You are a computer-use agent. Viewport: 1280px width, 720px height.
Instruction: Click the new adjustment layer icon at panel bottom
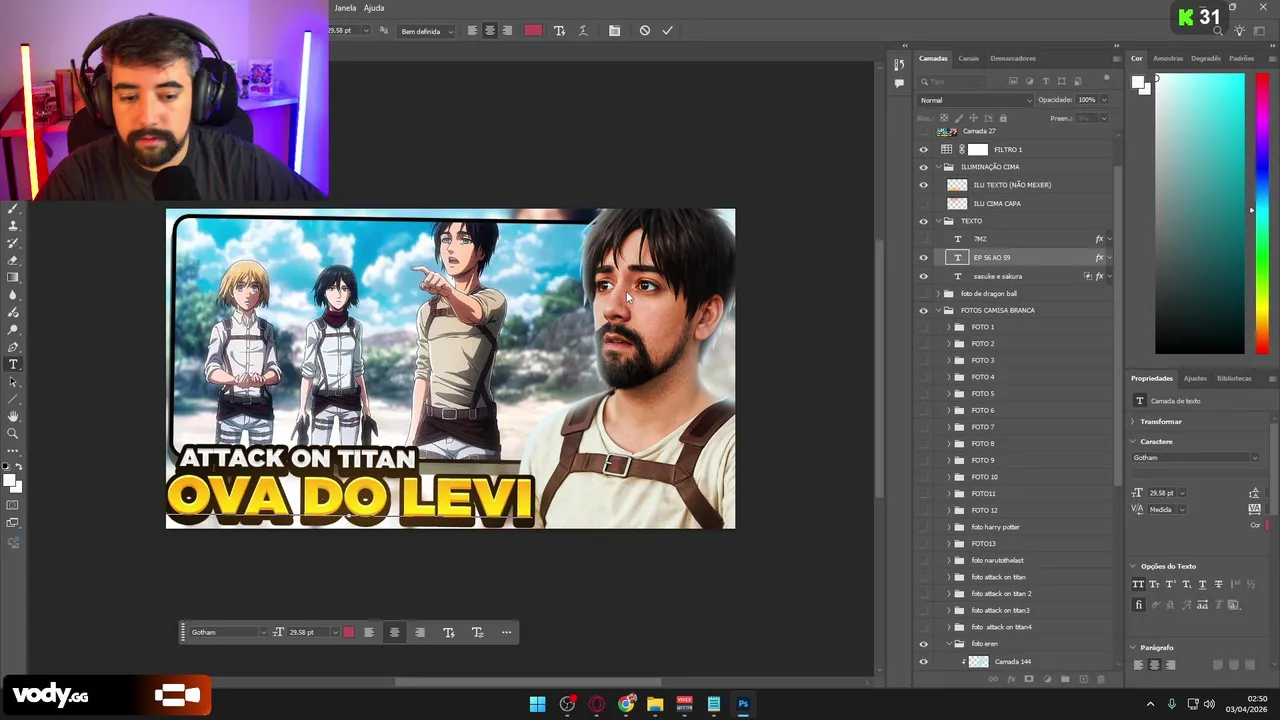(1047, 679)
